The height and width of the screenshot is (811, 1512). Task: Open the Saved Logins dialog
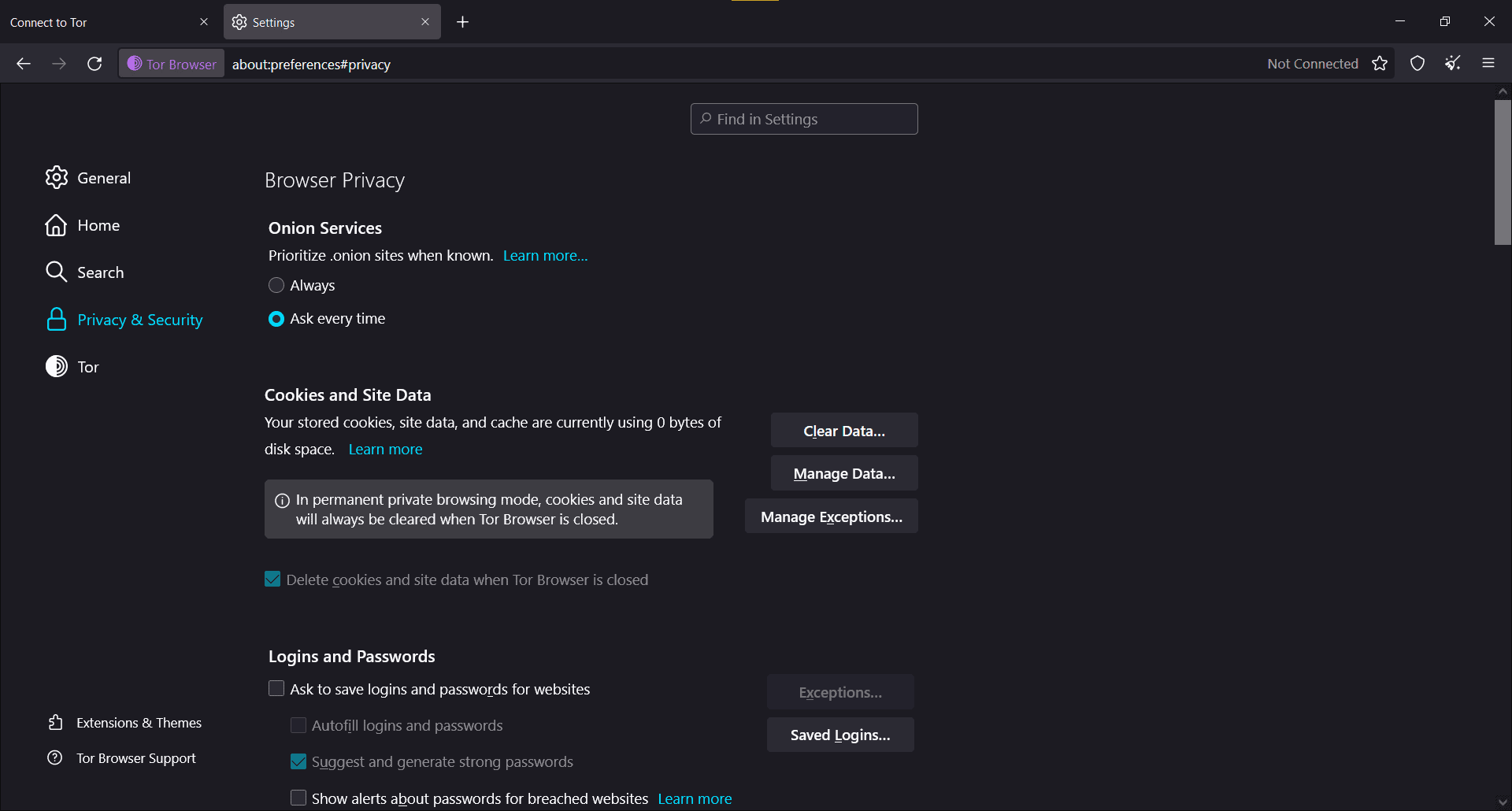click(x=840, y=735)
